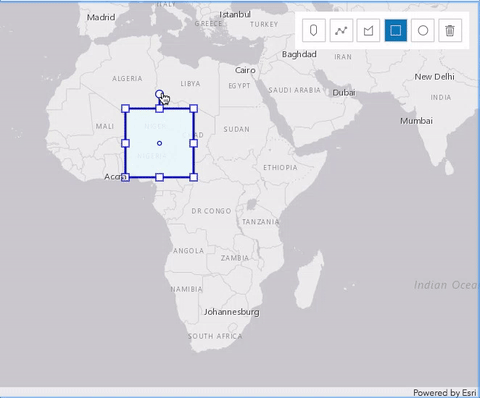Viewport: 480px width, 398px height.
Task: Click the top-left corner handle of rectangle
Action: coord(125,109)
